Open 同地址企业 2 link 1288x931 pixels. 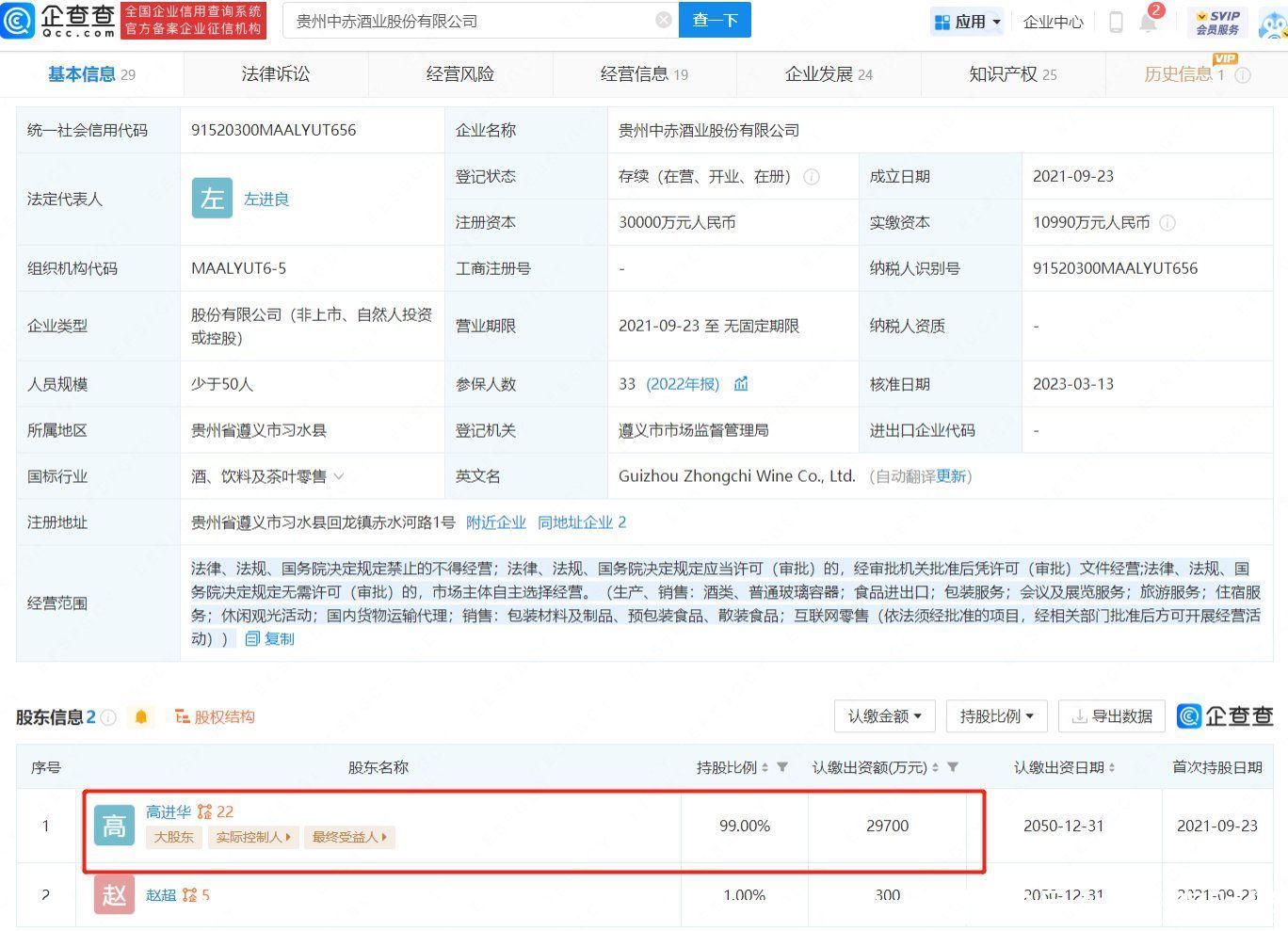click(x=582, y=522)
